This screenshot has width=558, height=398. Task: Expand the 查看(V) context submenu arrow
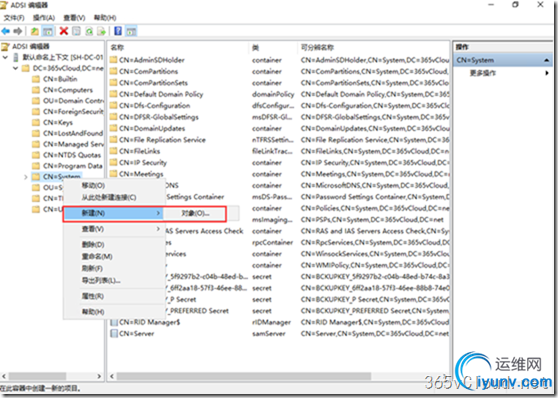coord(158,229)
